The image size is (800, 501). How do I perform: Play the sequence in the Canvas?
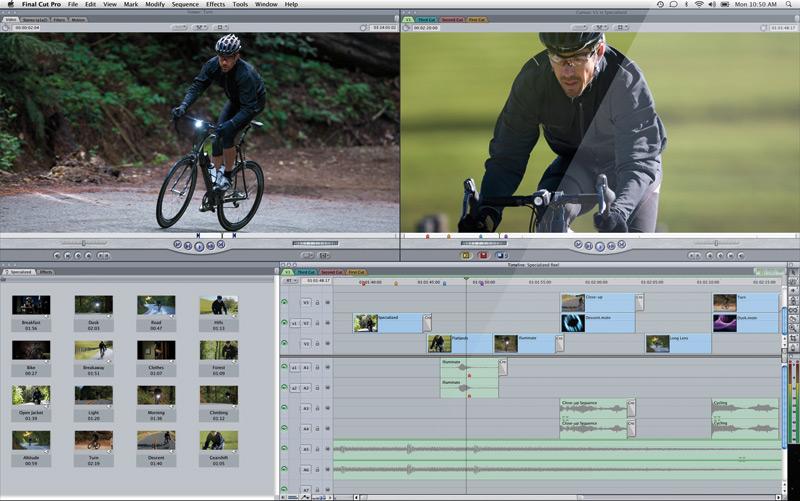600,246
